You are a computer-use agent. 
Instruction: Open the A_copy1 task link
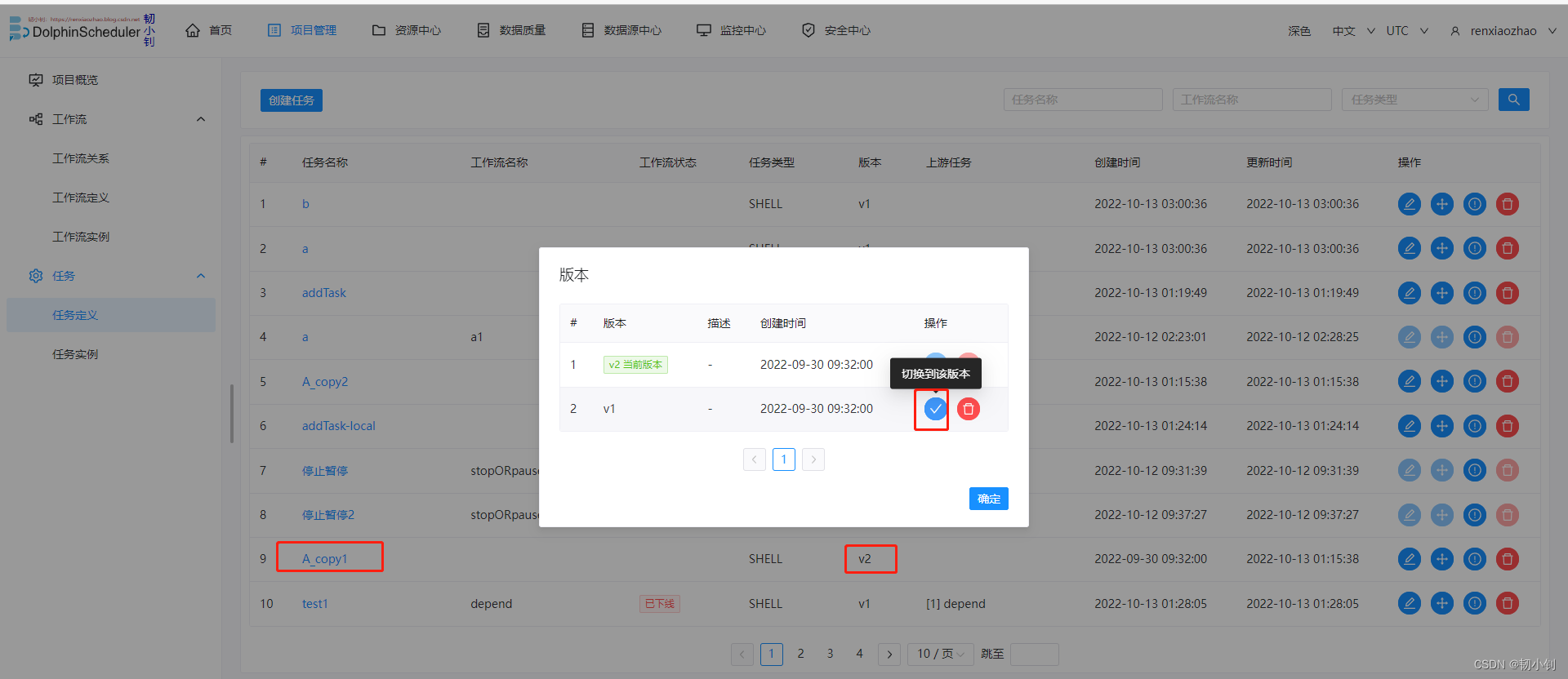click(x=325, y=559)
